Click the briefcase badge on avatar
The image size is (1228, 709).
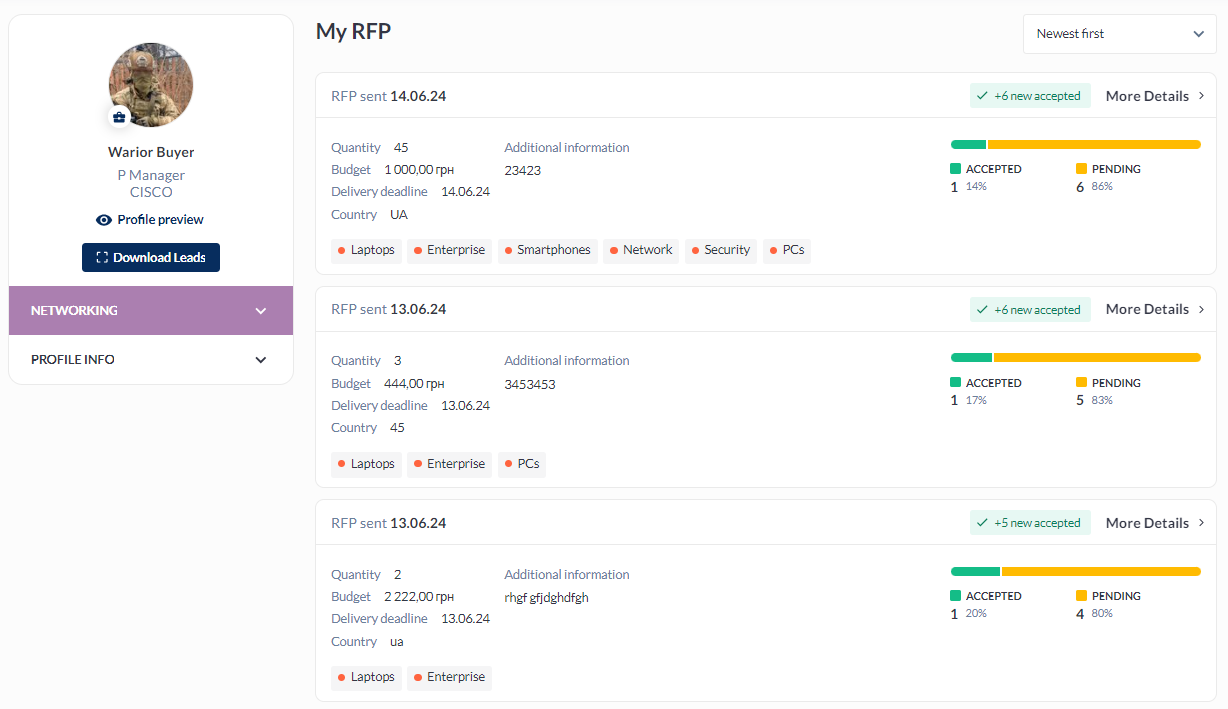(119, 117)
